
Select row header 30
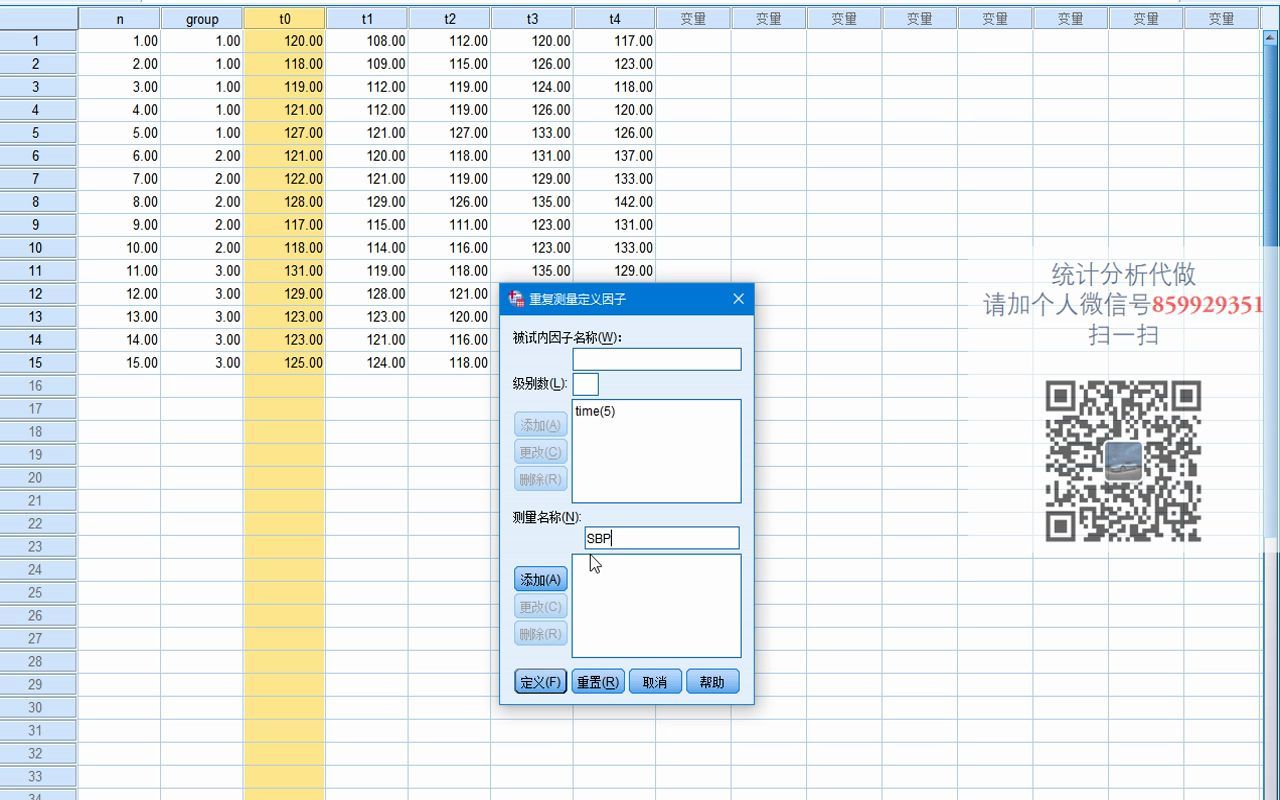(36, 708)
